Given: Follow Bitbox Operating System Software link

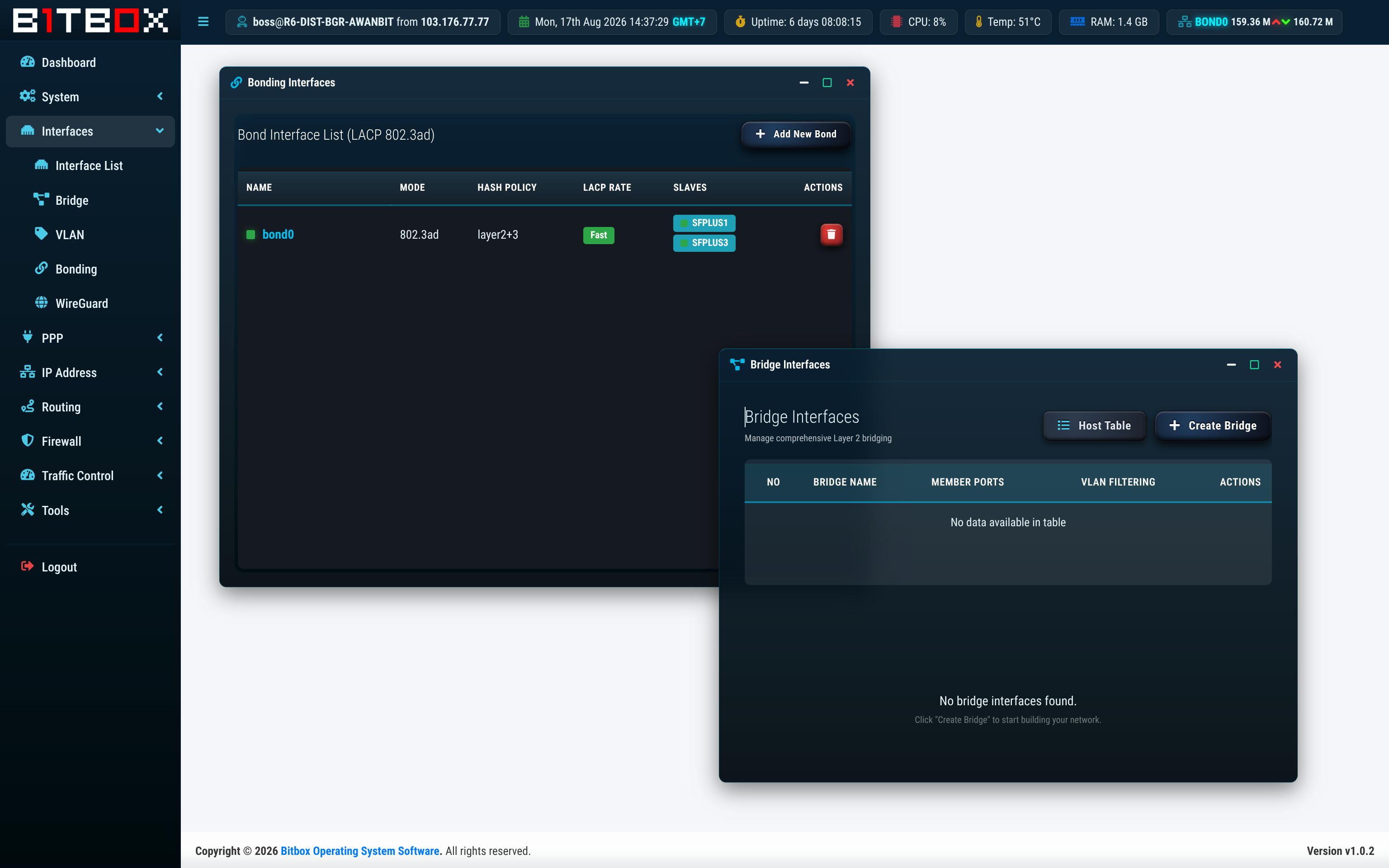Looking at the screenshot, I should point(360,851).
